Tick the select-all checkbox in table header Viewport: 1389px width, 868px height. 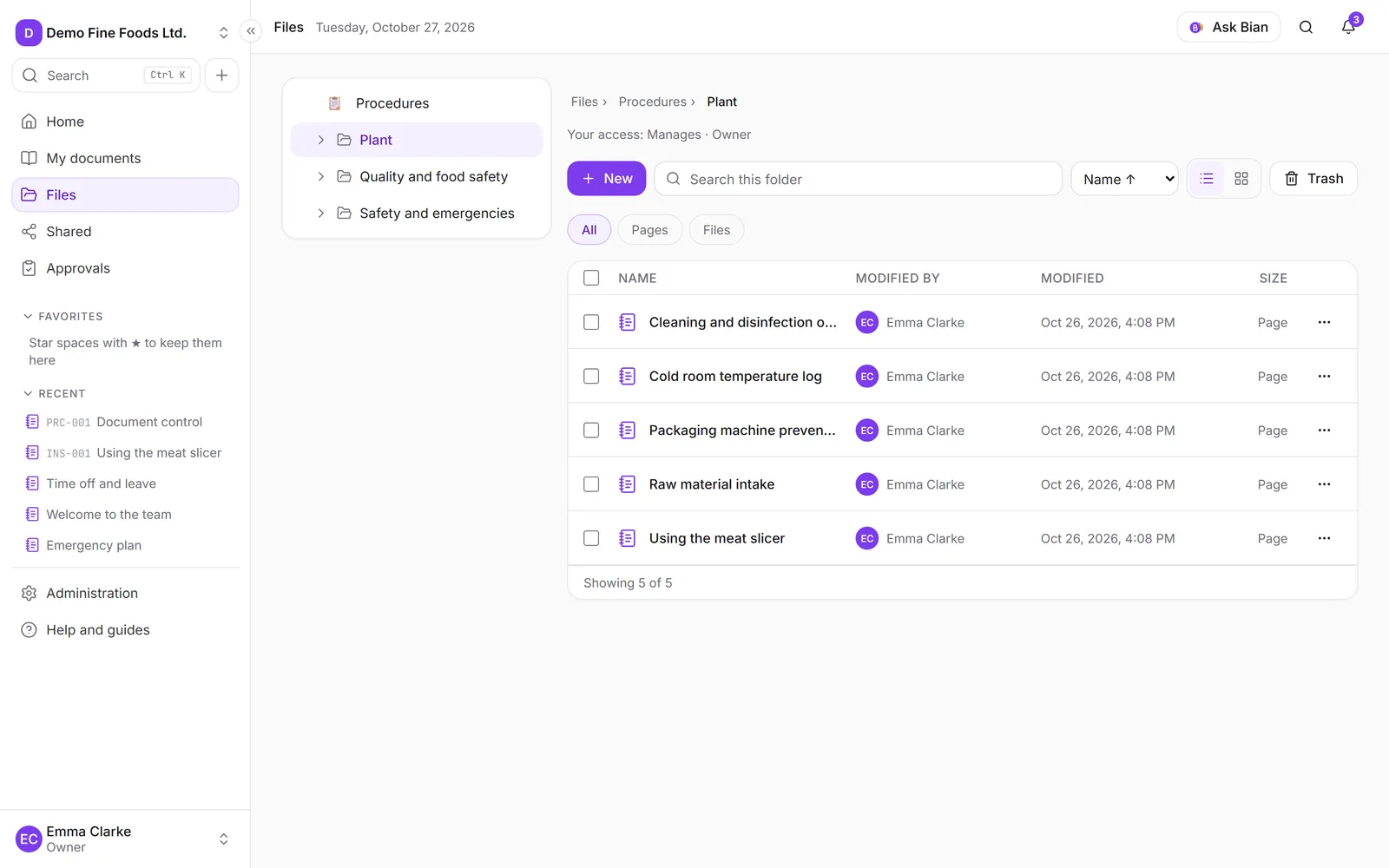tap(591, 278)
